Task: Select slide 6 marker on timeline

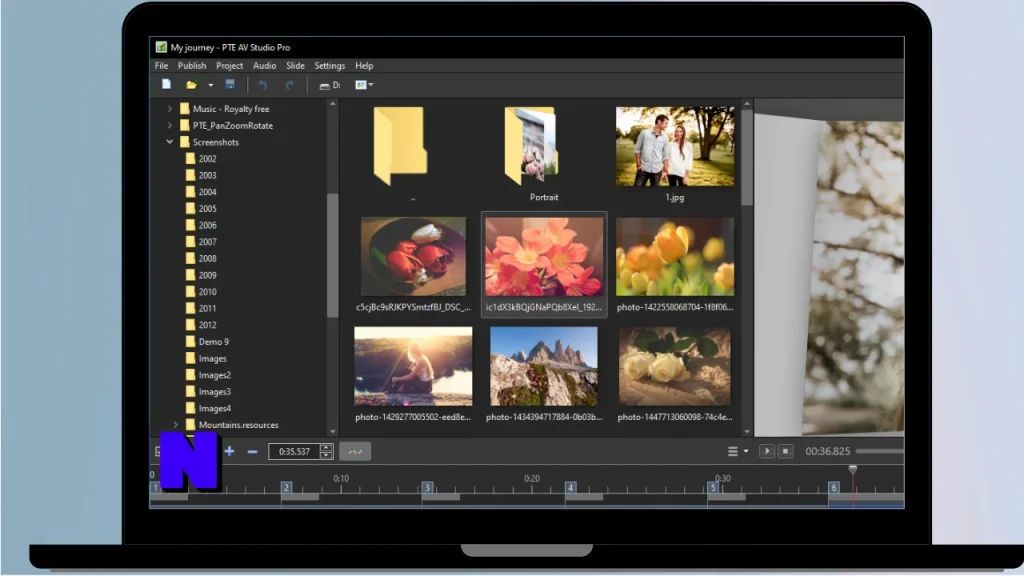Action: [x=833, y=487]
